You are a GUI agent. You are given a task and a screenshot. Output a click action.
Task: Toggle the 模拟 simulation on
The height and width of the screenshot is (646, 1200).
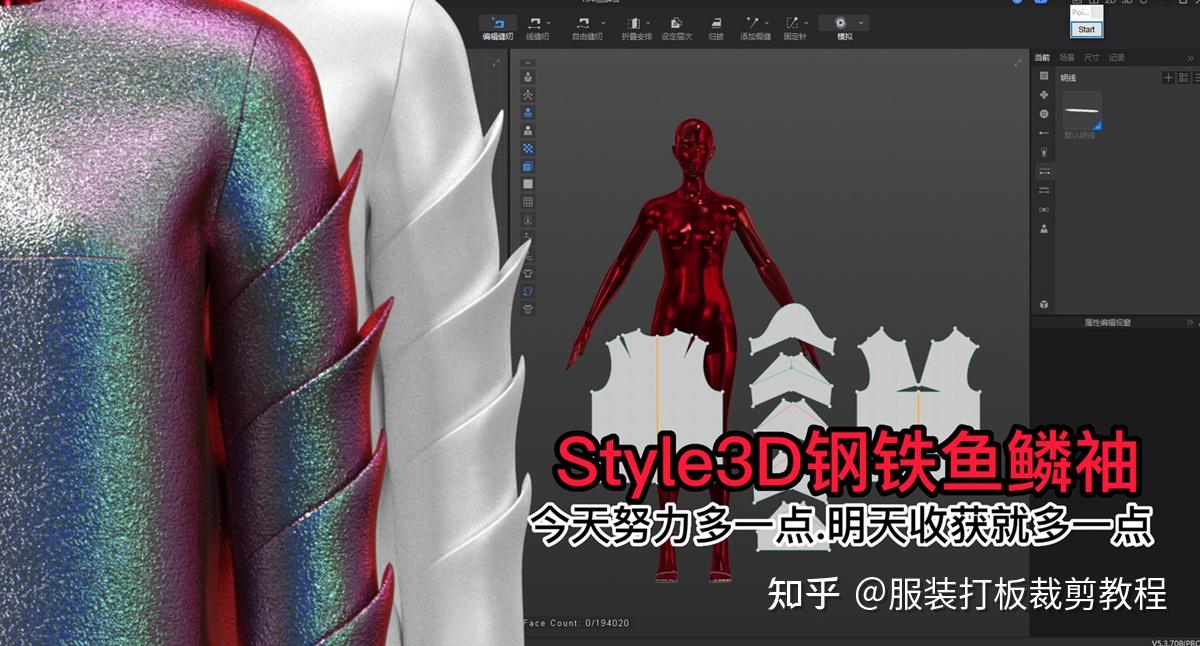838,22
